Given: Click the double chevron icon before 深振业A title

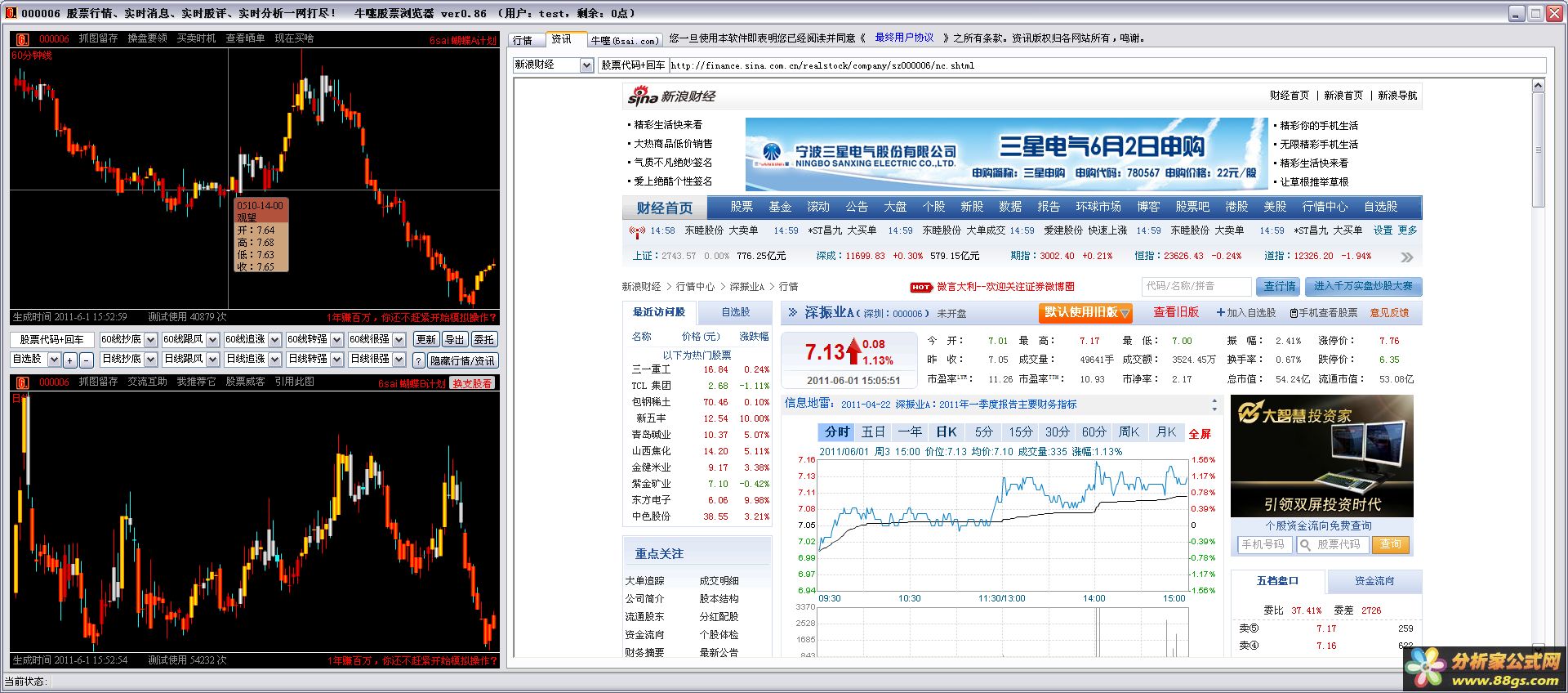Looking at the screenshot, I should 792,312.
